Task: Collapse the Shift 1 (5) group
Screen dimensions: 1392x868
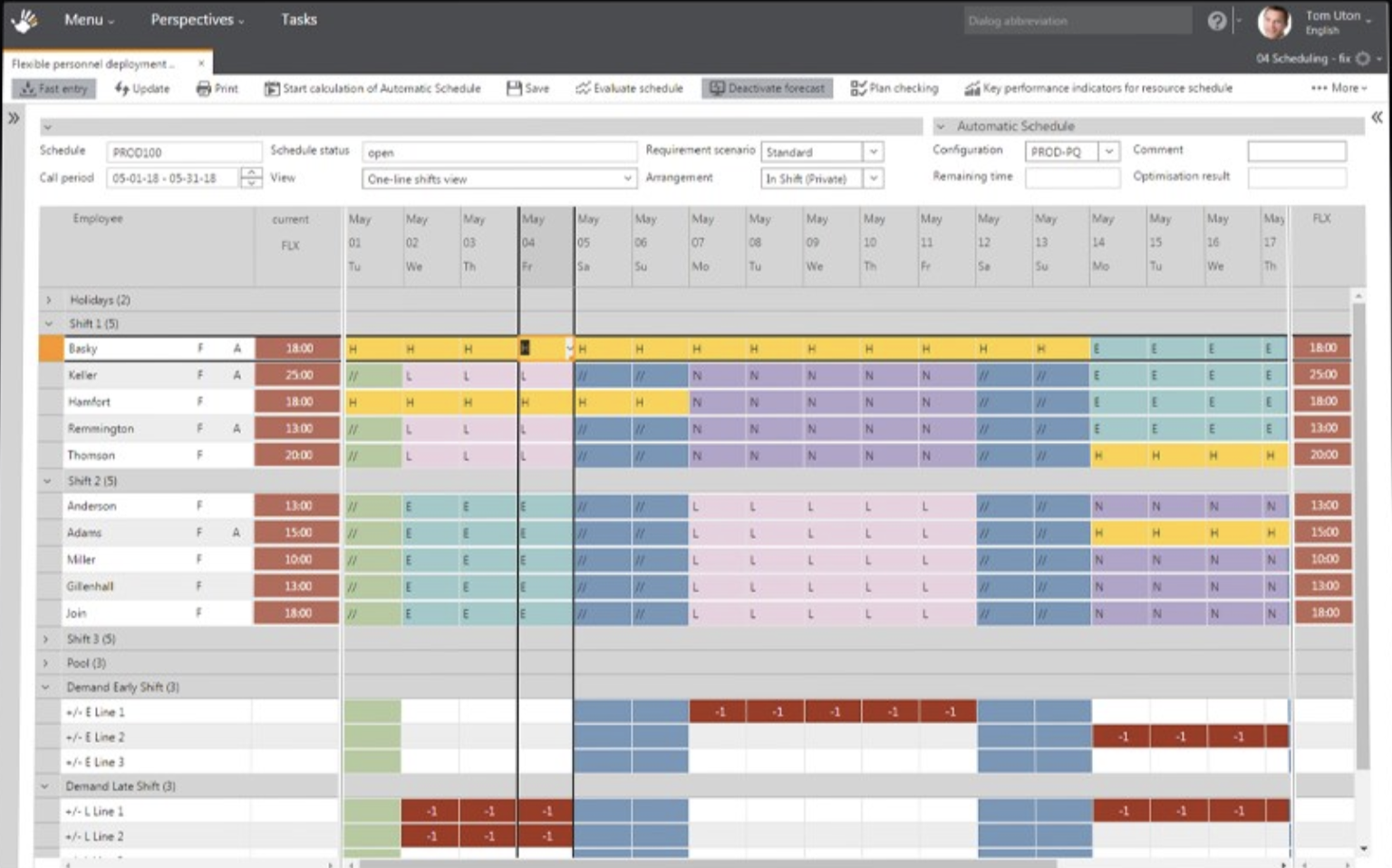Action: click(x=48, y=323)
